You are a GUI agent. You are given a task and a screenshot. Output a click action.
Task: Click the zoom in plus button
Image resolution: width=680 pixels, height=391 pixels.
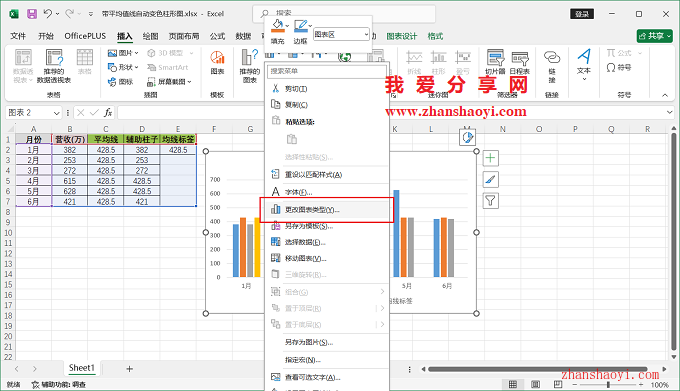pos(641,384)
